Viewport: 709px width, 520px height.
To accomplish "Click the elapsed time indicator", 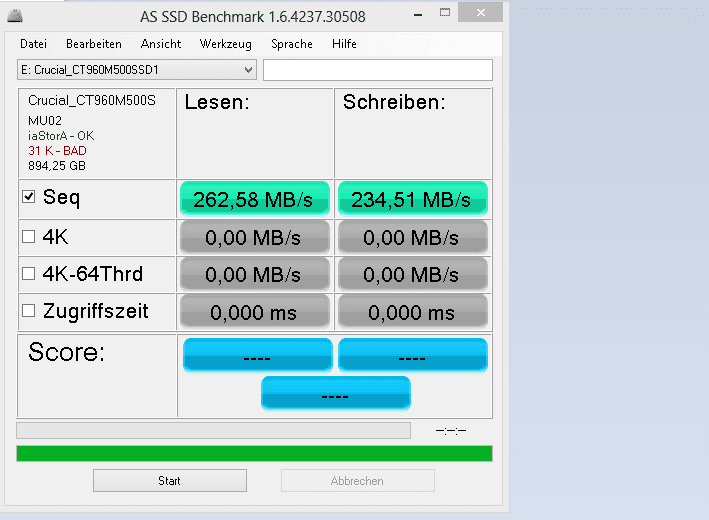I will (451, 431).
